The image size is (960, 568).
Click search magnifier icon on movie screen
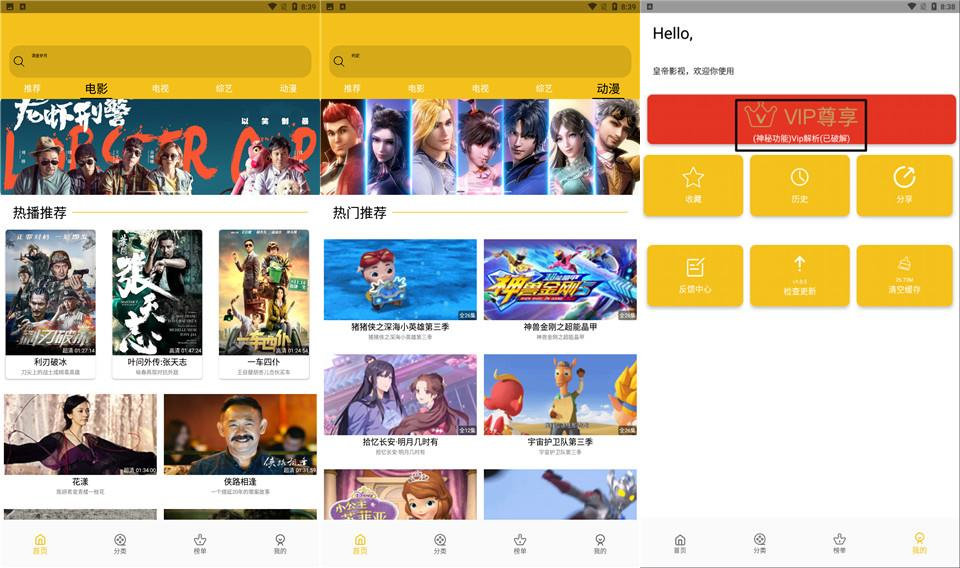pos(19,61)
